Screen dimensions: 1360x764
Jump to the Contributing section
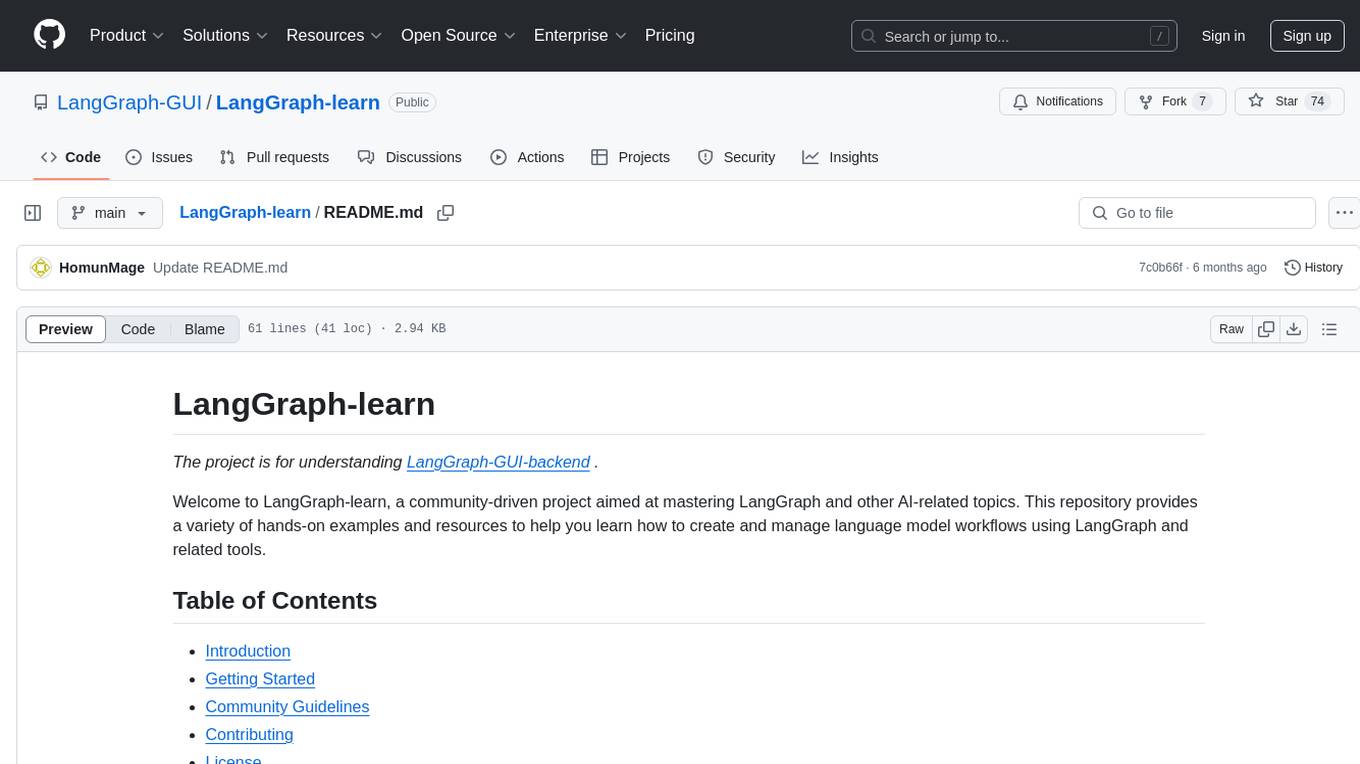(249, 735)
